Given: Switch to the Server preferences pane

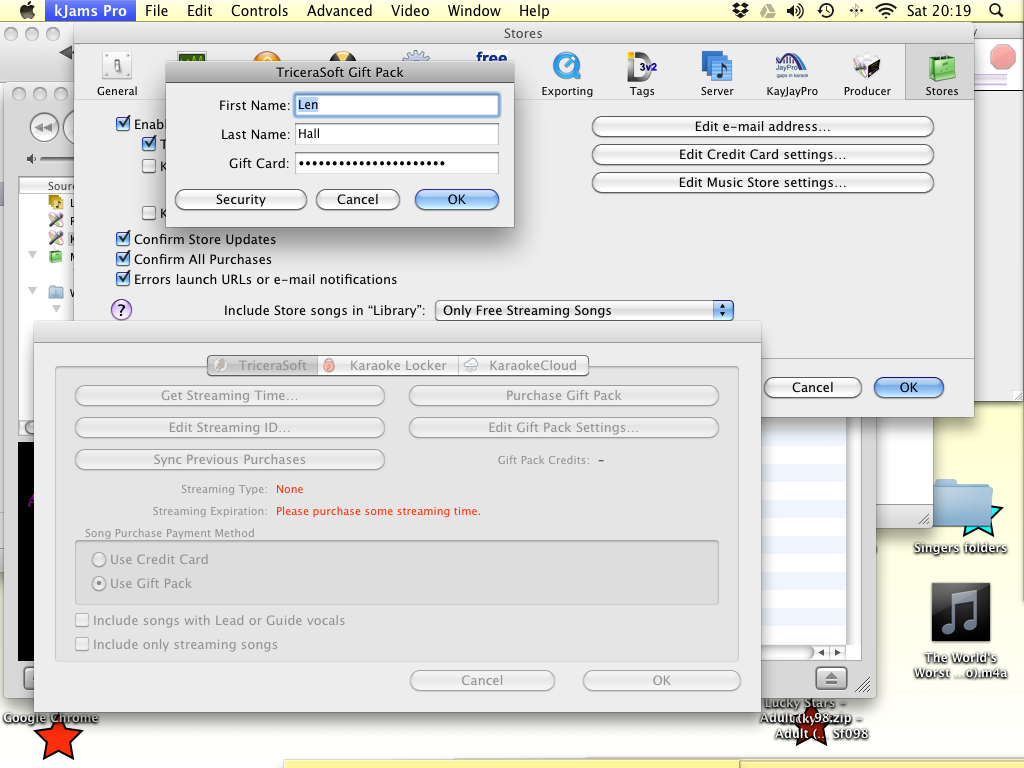Looking at the screenshot, I should 717,73.
